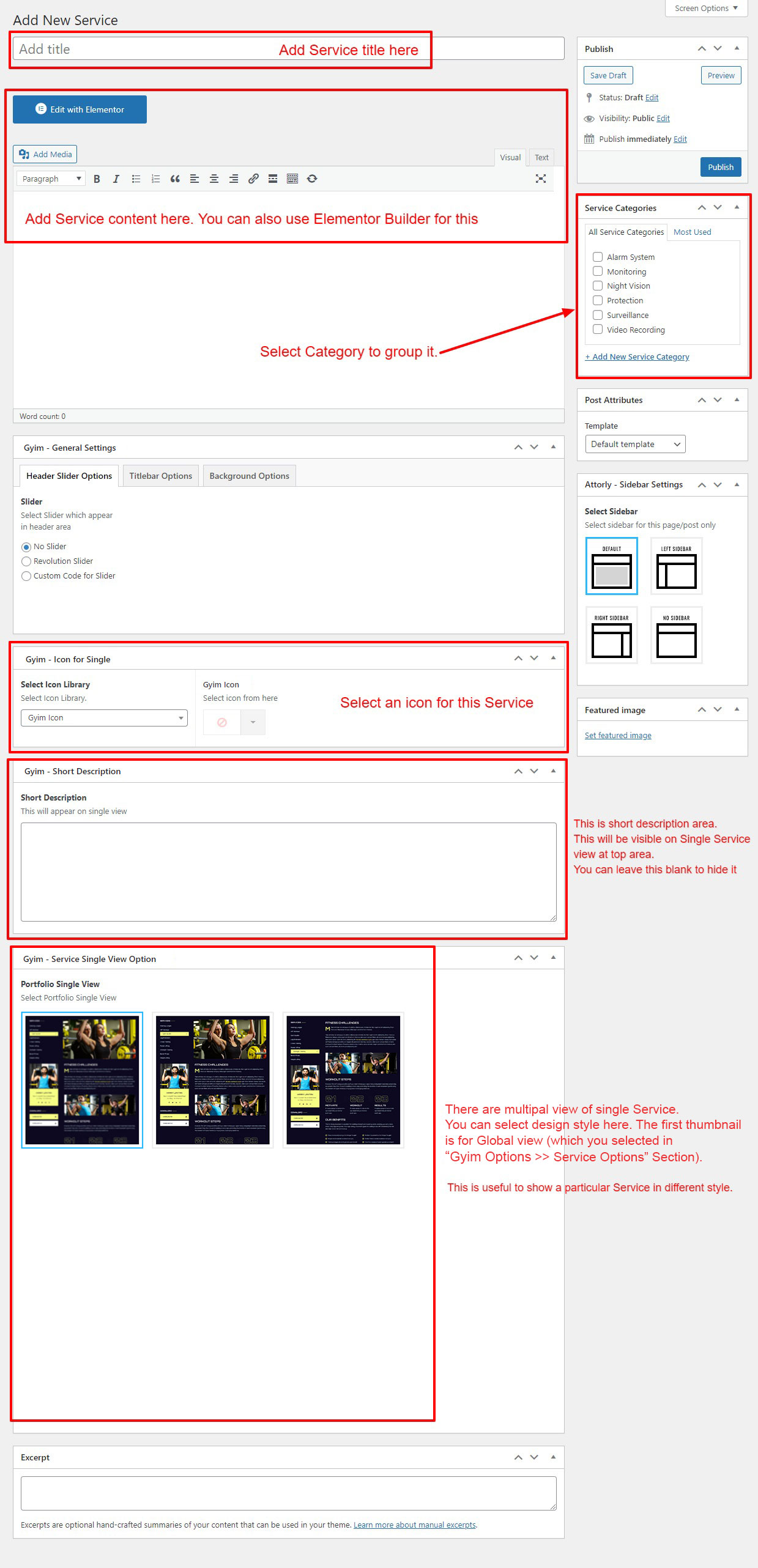Open the Default template dropdown
Screen dimensions: 758x1568
(x=634, y=444)
